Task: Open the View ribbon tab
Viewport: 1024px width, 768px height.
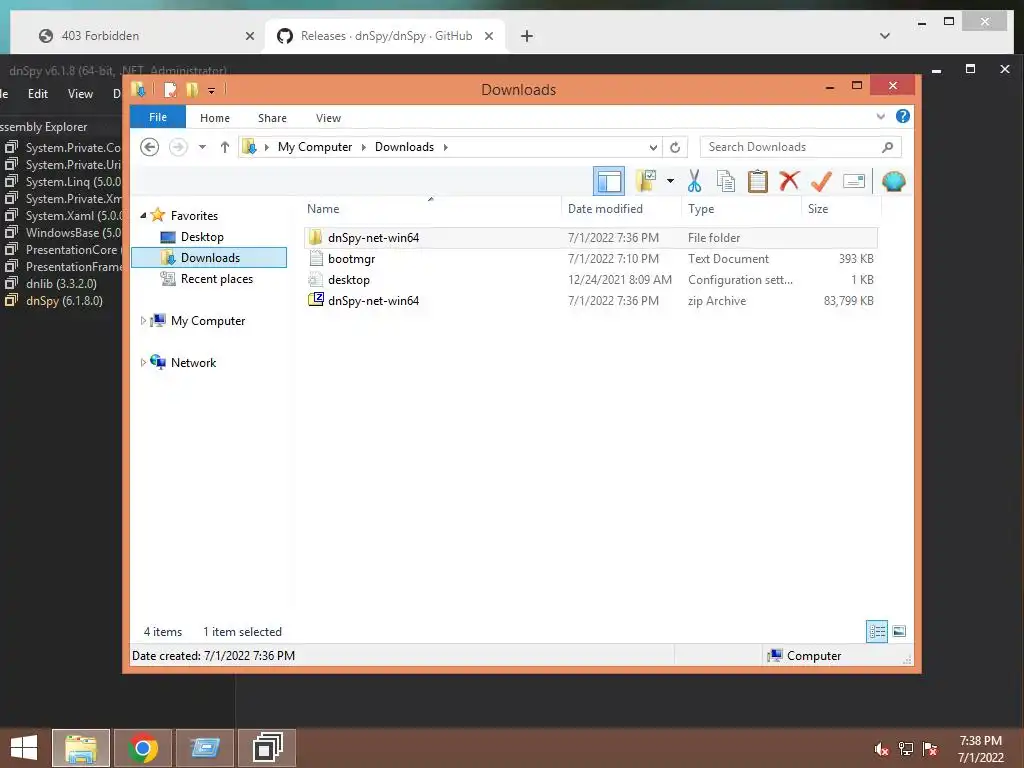Action: [x=328, y=118]
